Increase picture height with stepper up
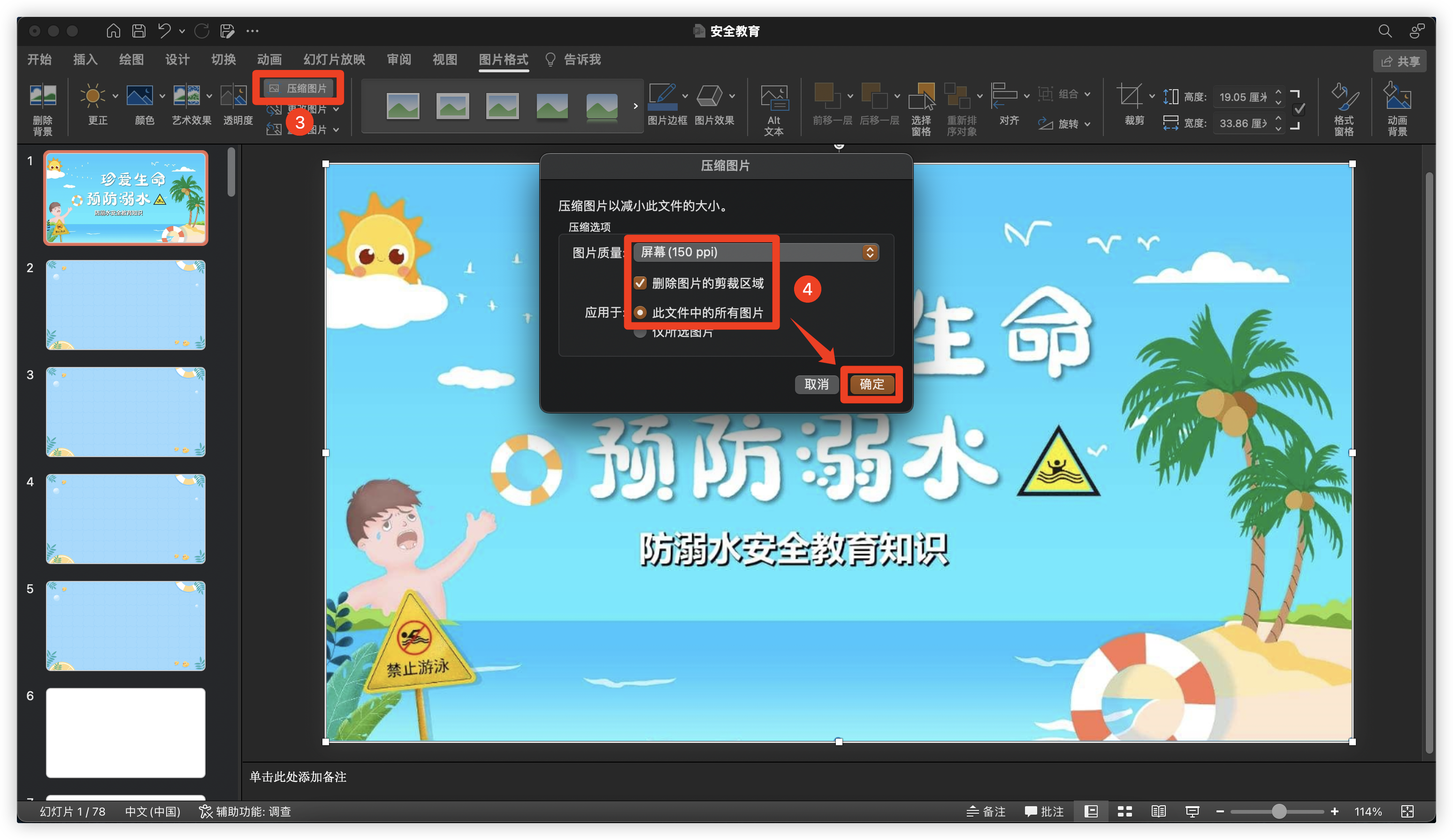The width and height of the screenshot is (1453, 840). pyautogui.click(x=1278, y=92)
